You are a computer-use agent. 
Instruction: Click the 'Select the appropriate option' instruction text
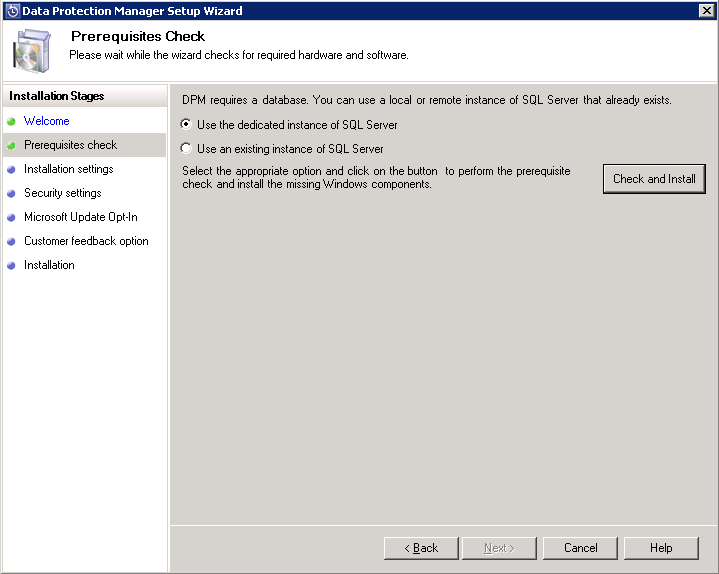pyautogui.click(x=376, y=177)
